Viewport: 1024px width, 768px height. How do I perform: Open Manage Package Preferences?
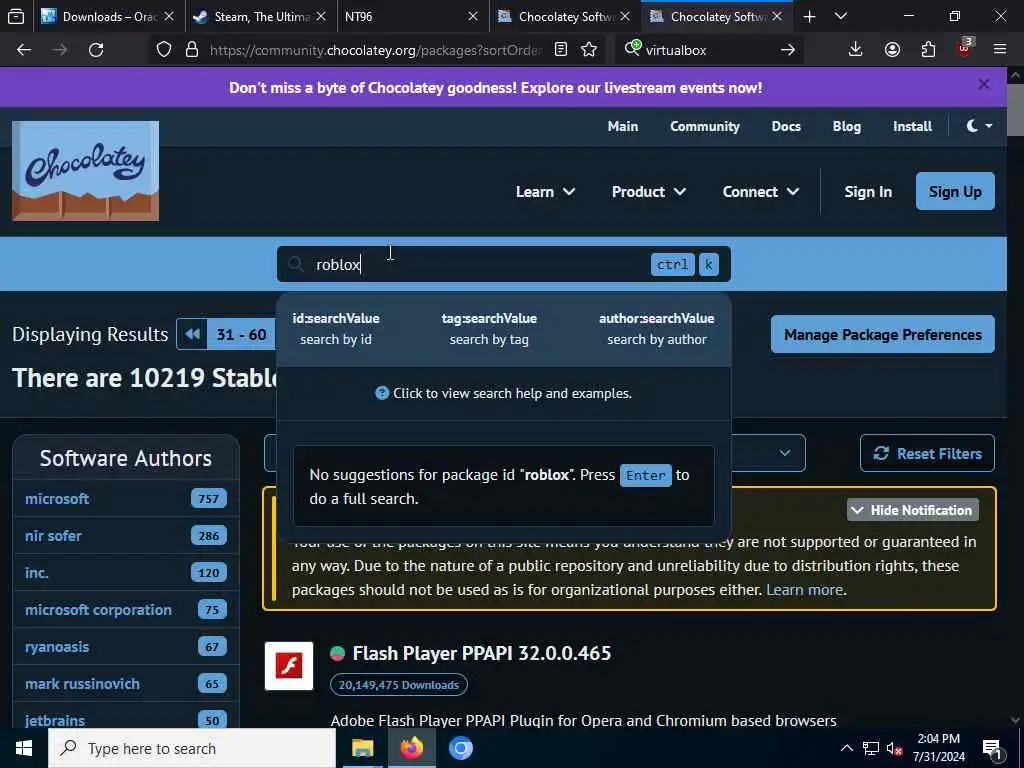882,334
